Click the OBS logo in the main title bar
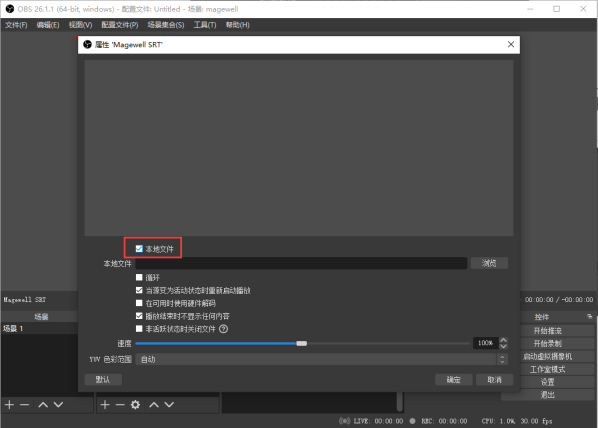 pyautogui.click(x=10, y=9)
